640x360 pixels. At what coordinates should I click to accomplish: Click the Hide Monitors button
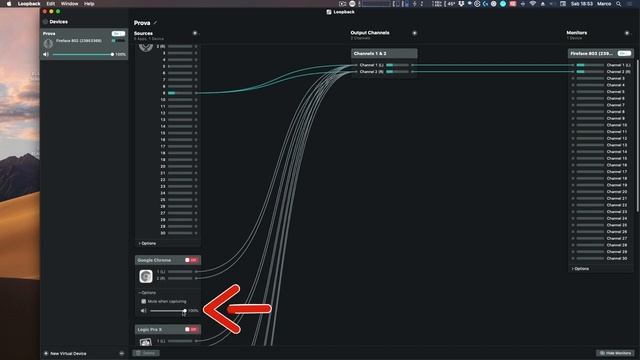coord(615,353)
